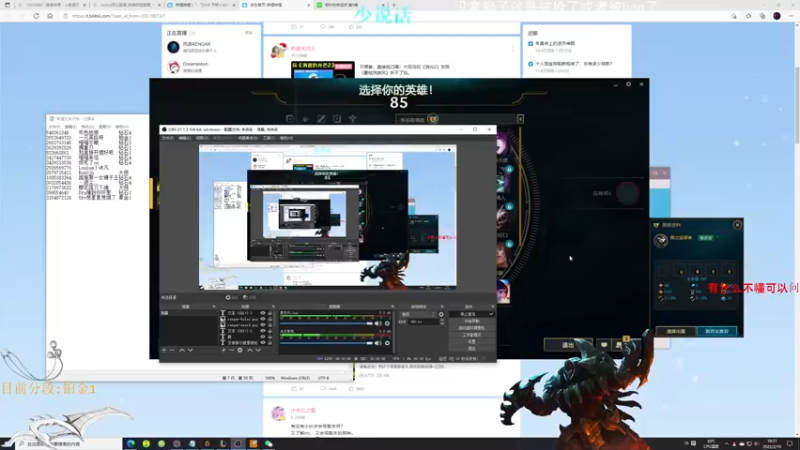Mute the Mic/Aux channel in mixer
800x450 pixels.
point(378,323)
